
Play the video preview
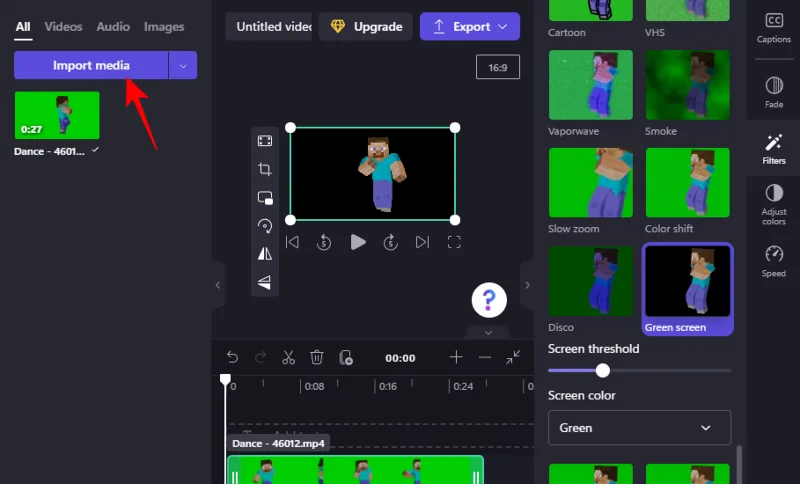click(358, 242)
